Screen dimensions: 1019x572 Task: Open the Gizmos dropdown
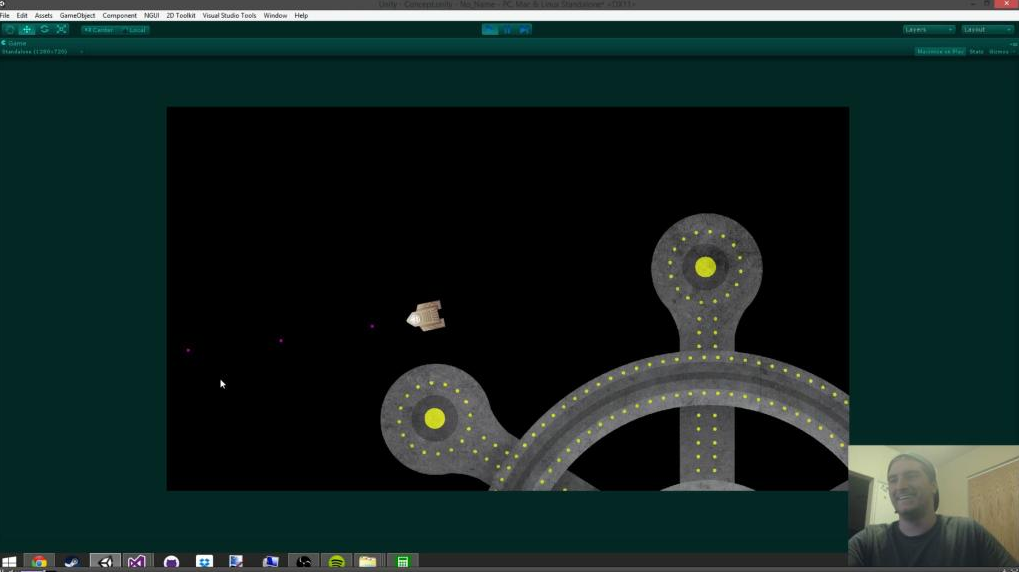click(x=1001, y=51)
